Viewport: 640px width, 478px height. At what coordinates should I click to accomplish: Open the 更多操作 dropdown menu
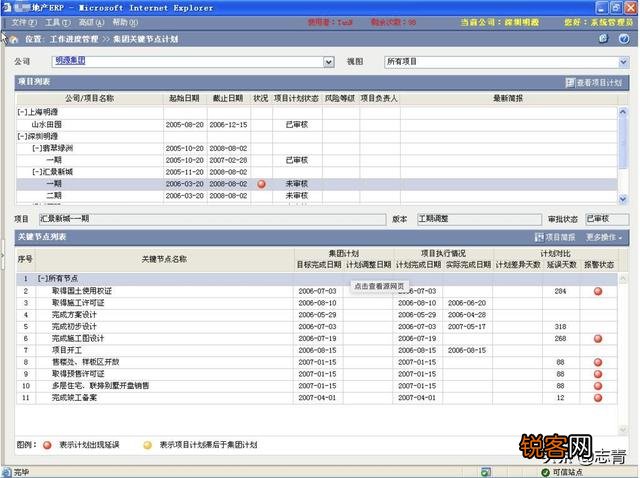[x=604, y=237]
